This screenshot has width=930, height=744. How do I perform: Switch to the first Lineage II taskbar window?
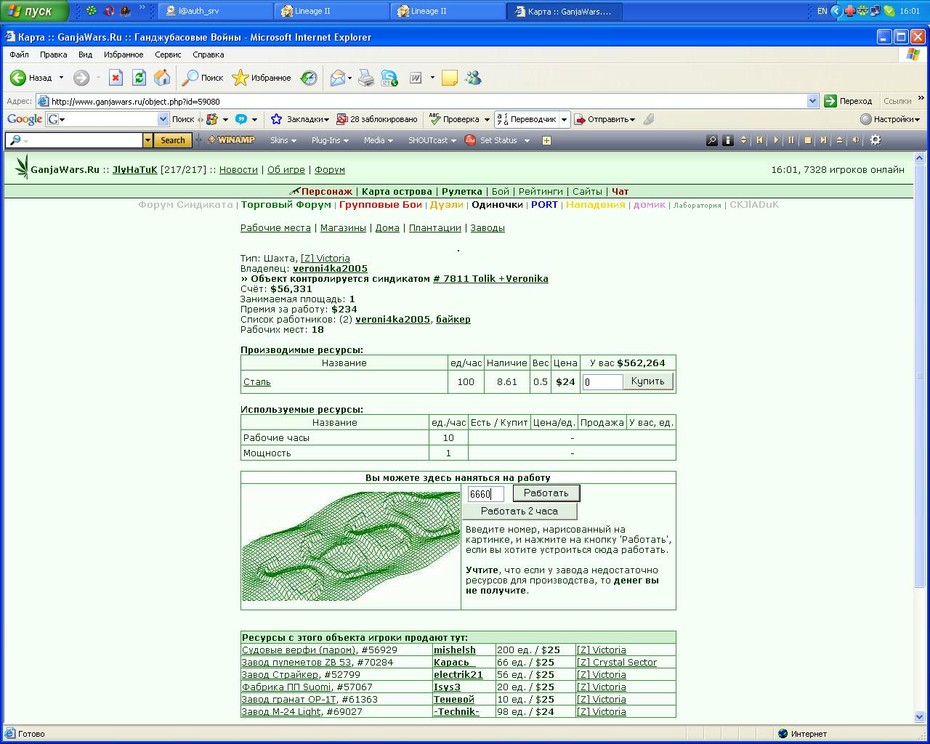331,11
